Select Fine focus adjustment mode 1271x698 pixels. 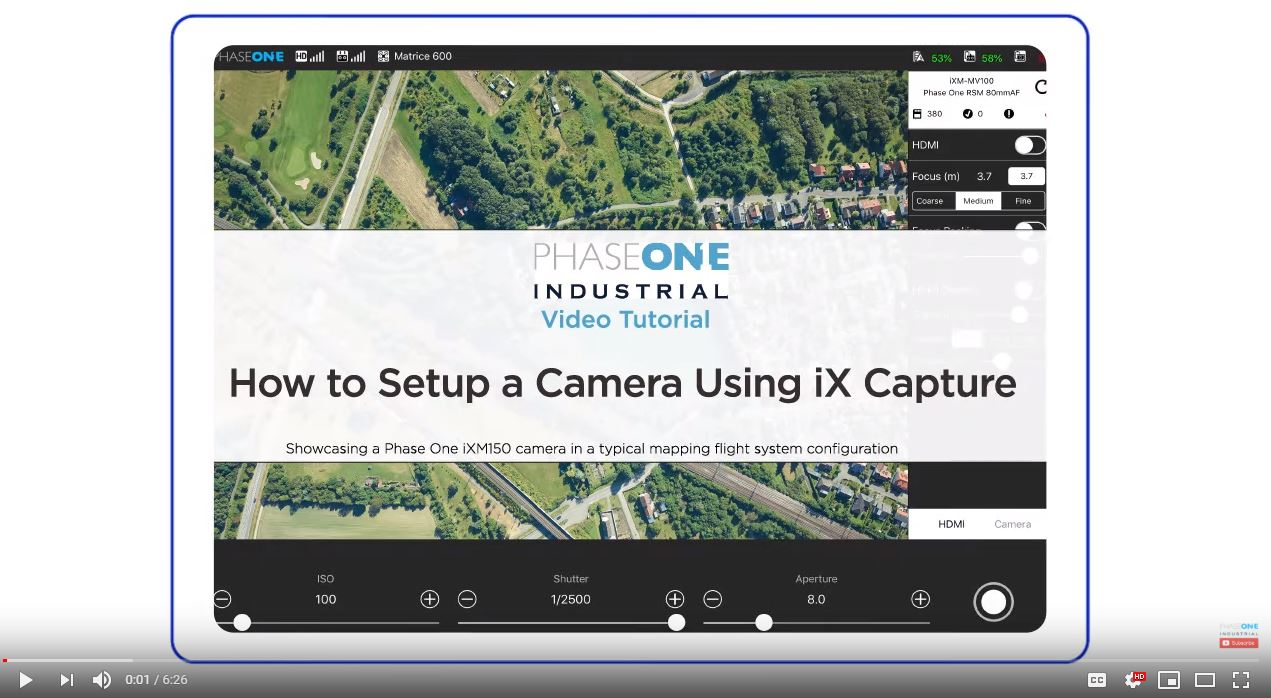pos(1022,200)
